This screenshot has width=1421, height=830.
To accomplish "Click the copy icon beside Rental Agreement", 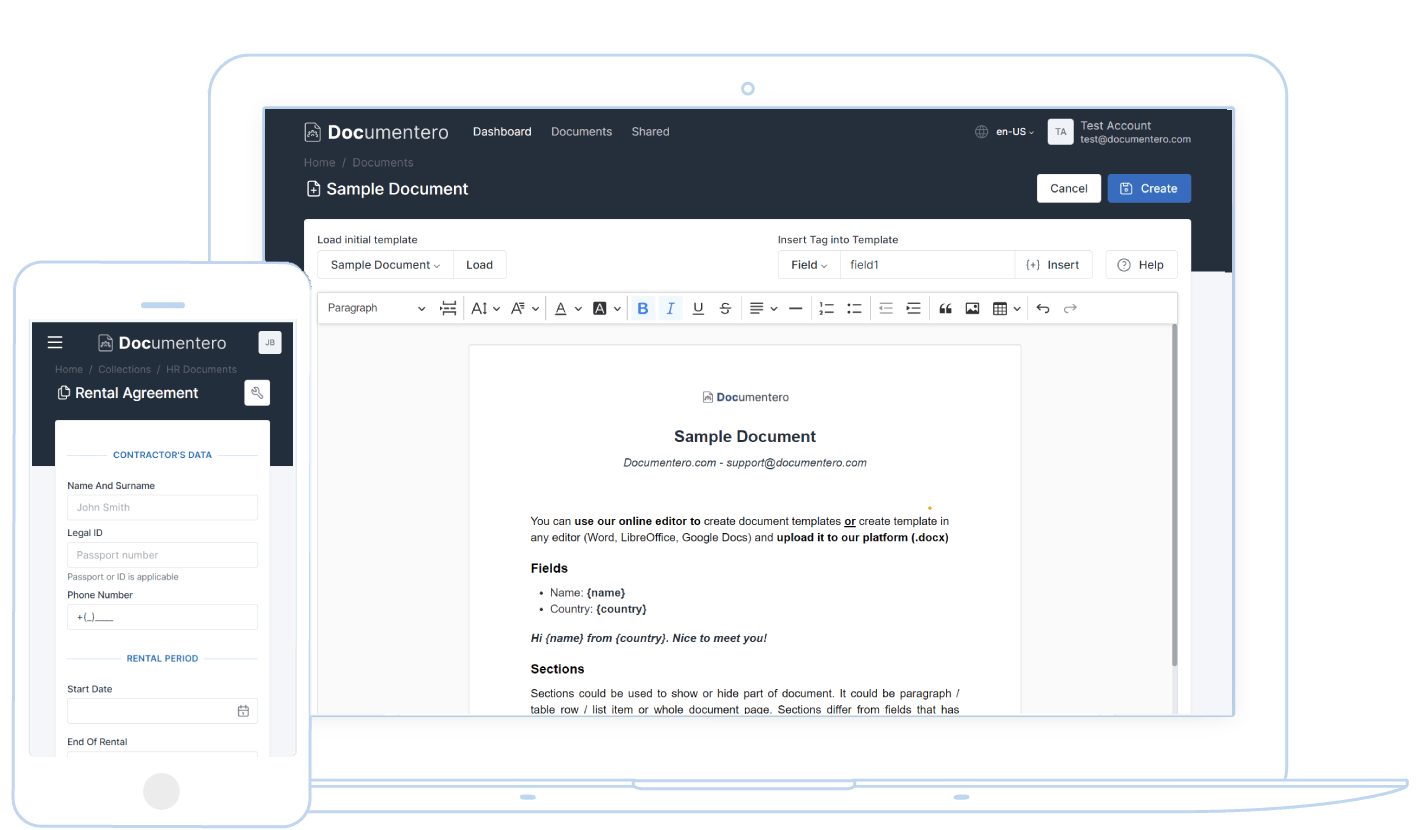I will click(64, 393).
